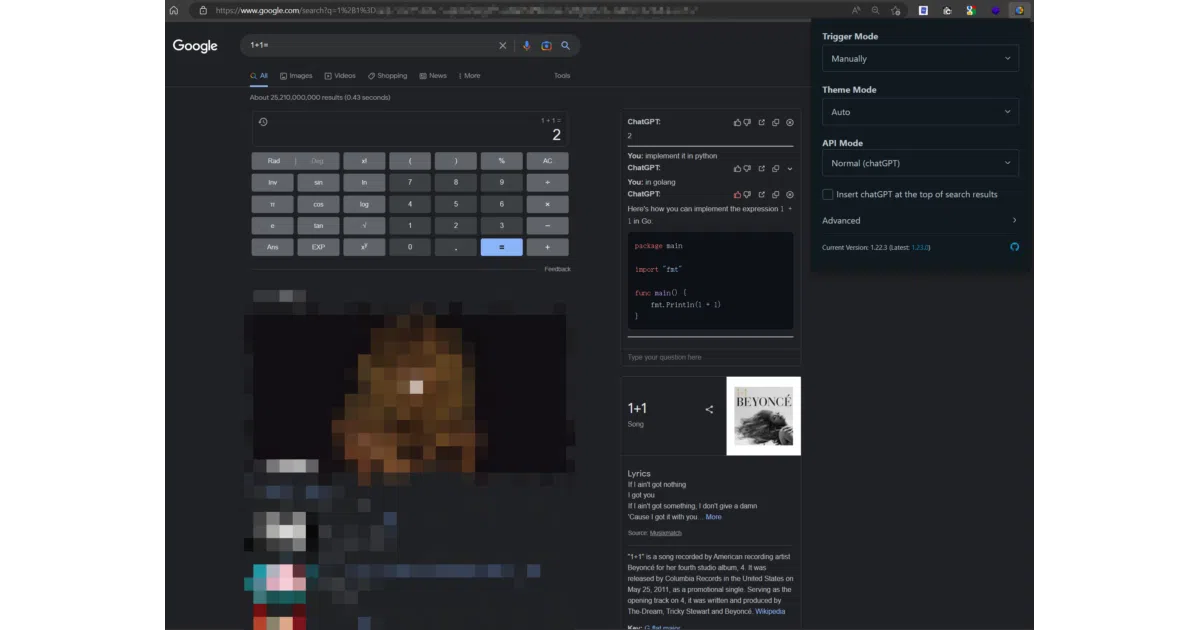The image size is (1200, 630).
Task: Share the 1+1 song panel
Action: [x=709, y=409]
